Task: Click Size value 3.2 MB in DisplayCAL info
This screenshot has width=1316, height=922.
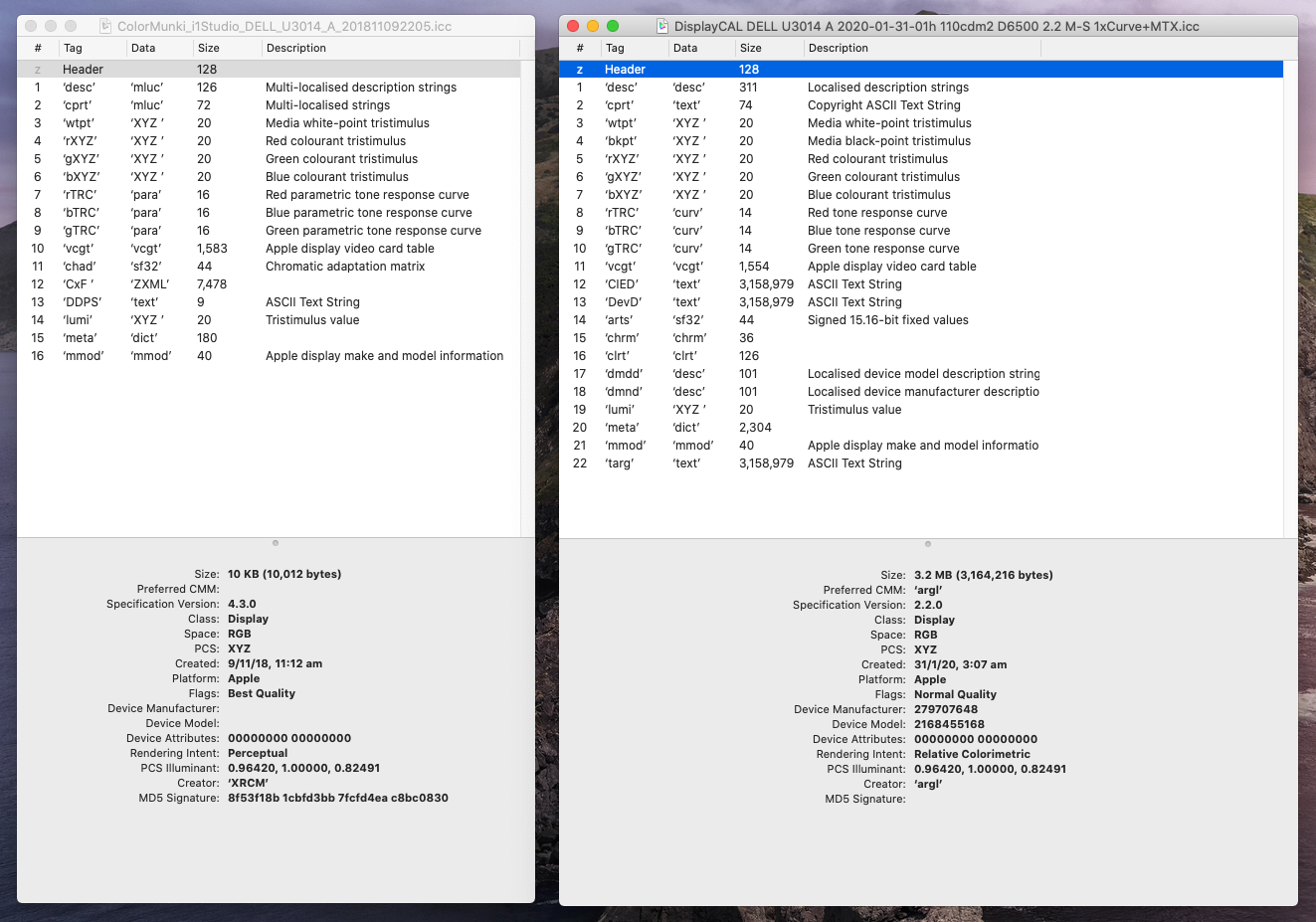Action: click(x=984, y=575)
